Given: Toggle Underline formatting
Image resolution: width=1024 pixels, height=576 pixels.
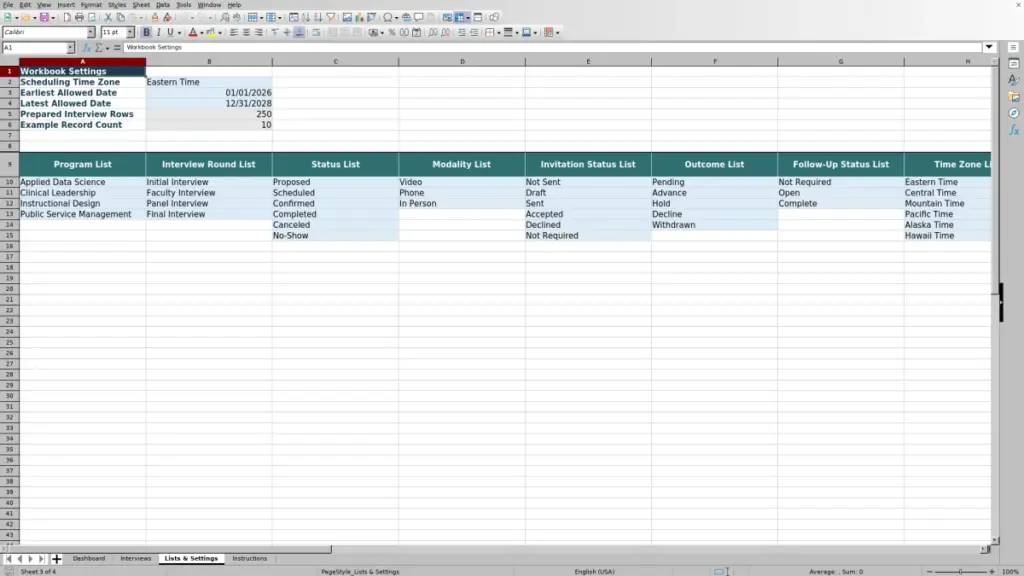Looking at the screenshot, I should click(x=170, y=33).
